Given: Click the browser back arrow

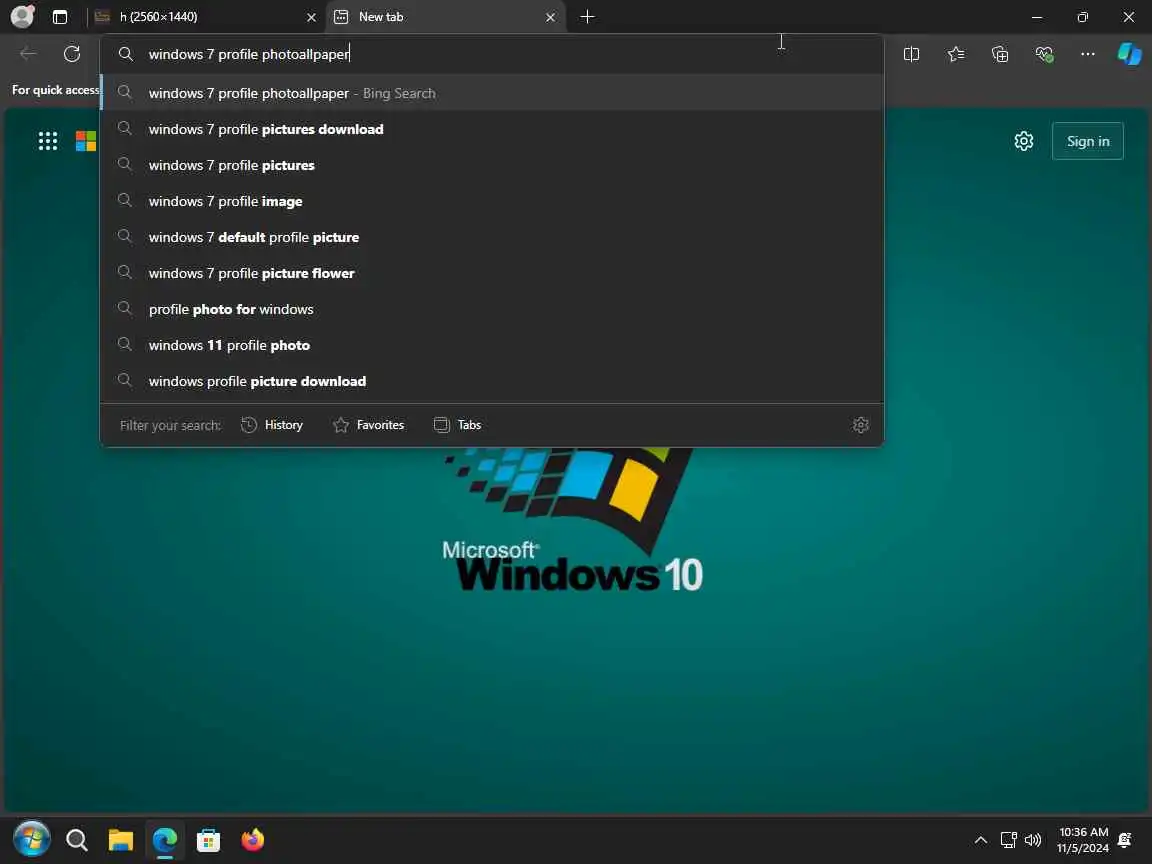Looking at the screenshot, I should click(28, 54).
